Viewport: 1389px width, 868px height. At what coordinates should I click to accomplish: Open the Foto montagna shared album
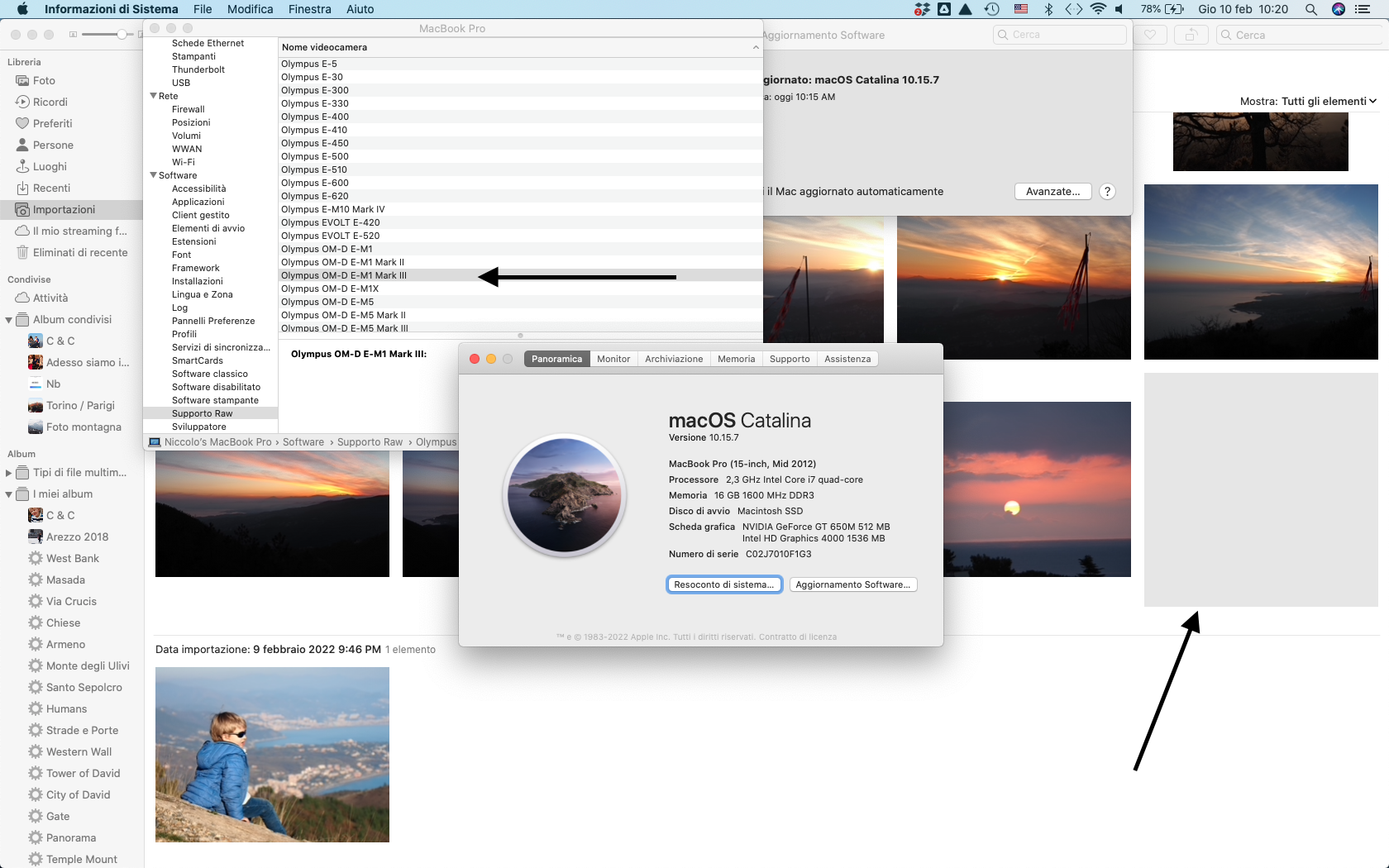point(84,427)
